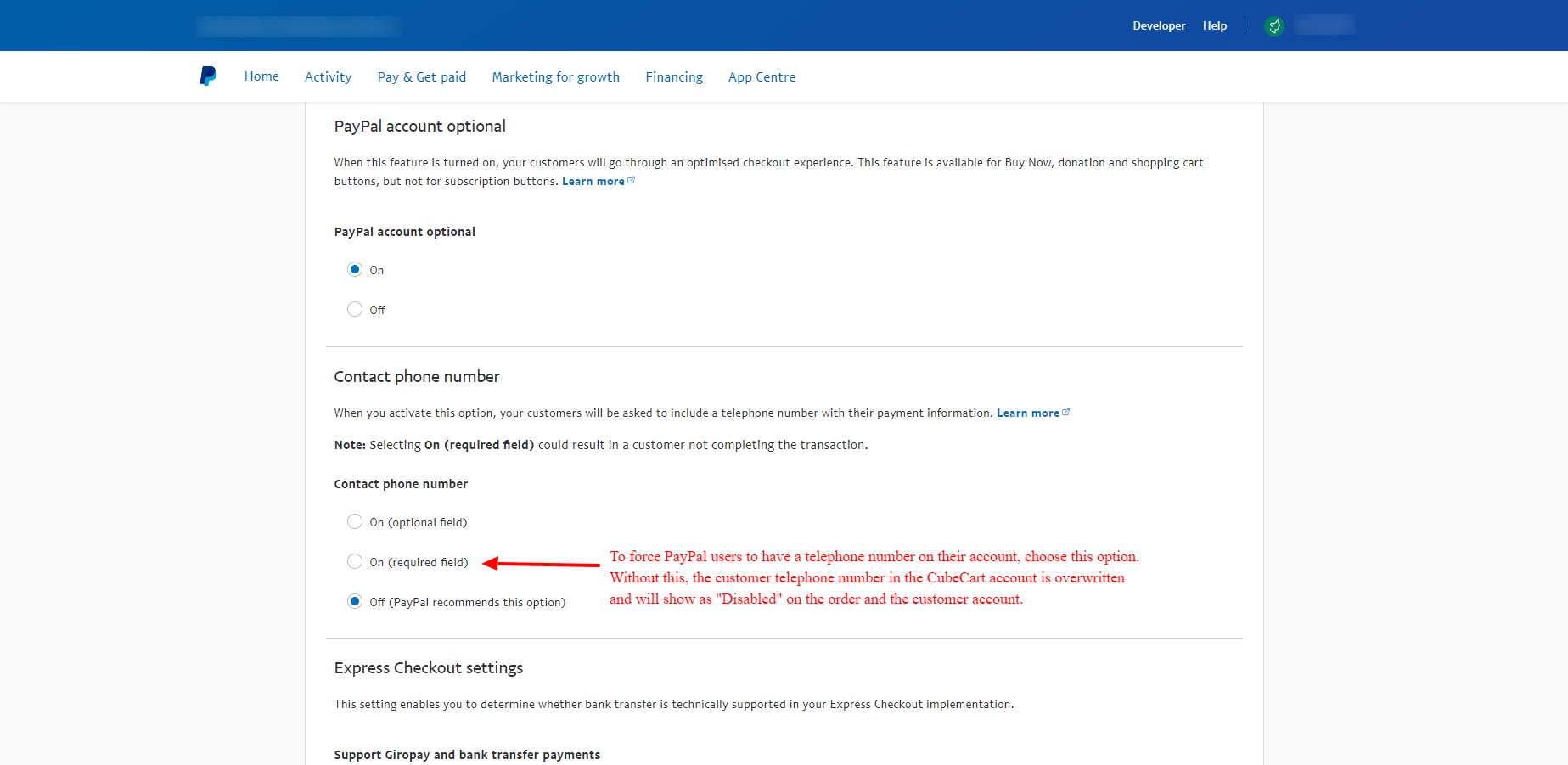Click the Developer link in the header
Screen dimensions: 1568x765
tap(1159, 25)
